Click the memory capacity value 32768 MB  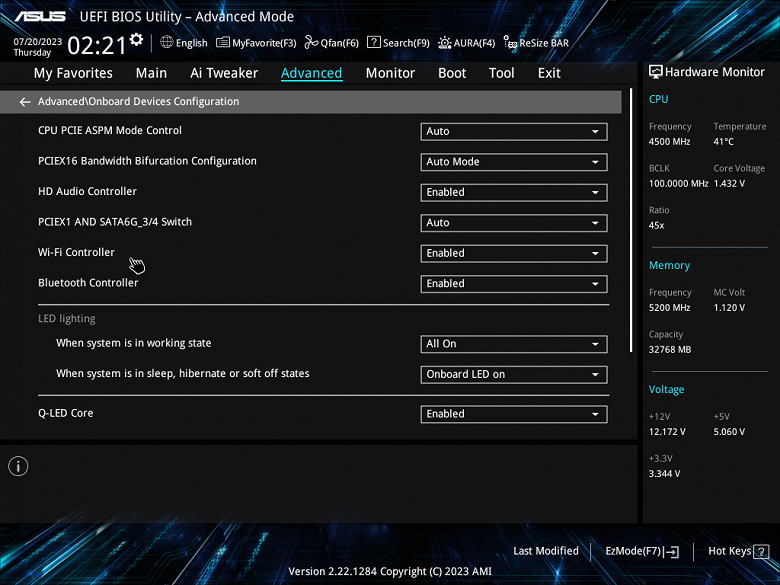click(670, 350)
